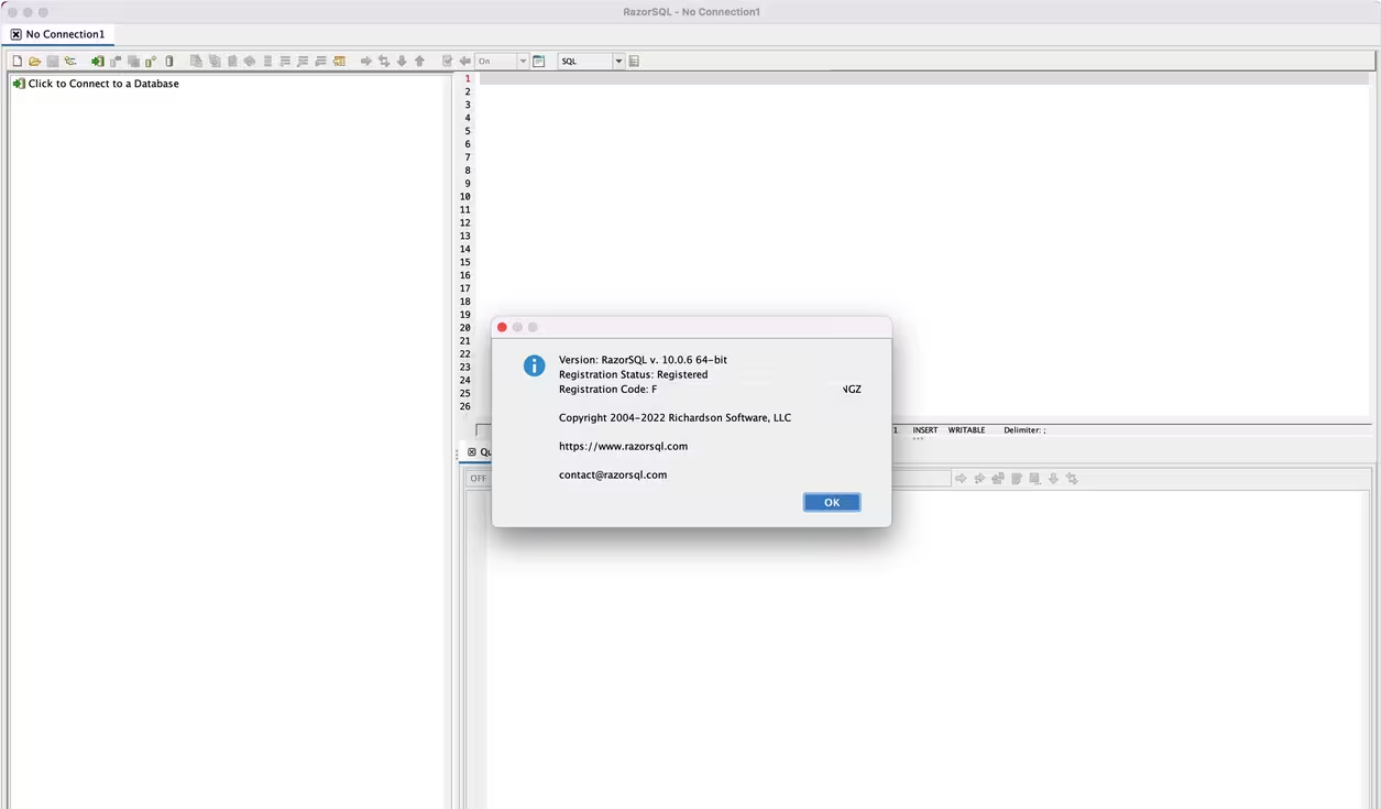Open a file with the yellow folder icon
1381x809 pixels.
(x=35, y=61)
